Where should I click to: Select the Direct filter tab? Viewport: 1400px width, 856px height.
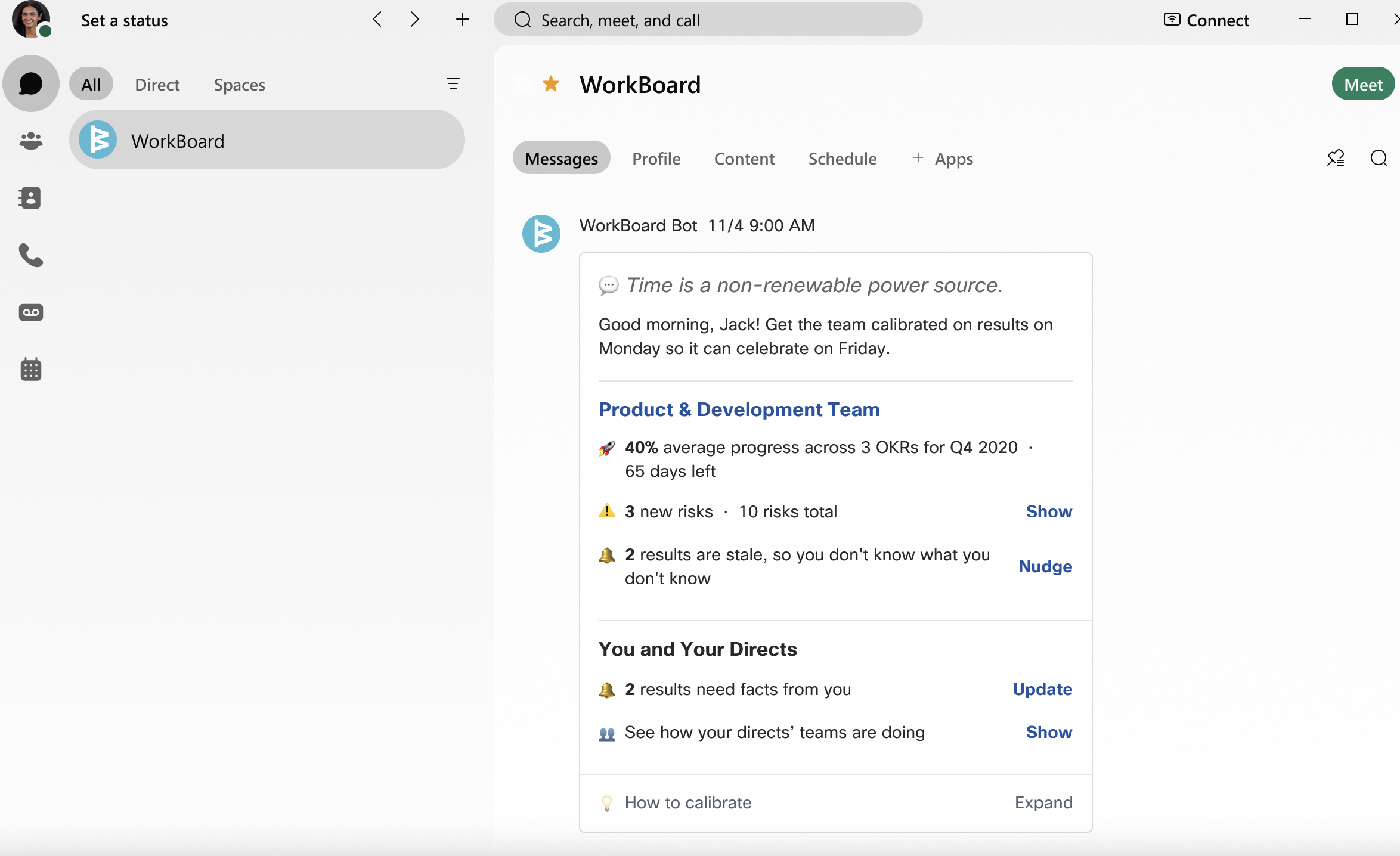coord(157,85)
